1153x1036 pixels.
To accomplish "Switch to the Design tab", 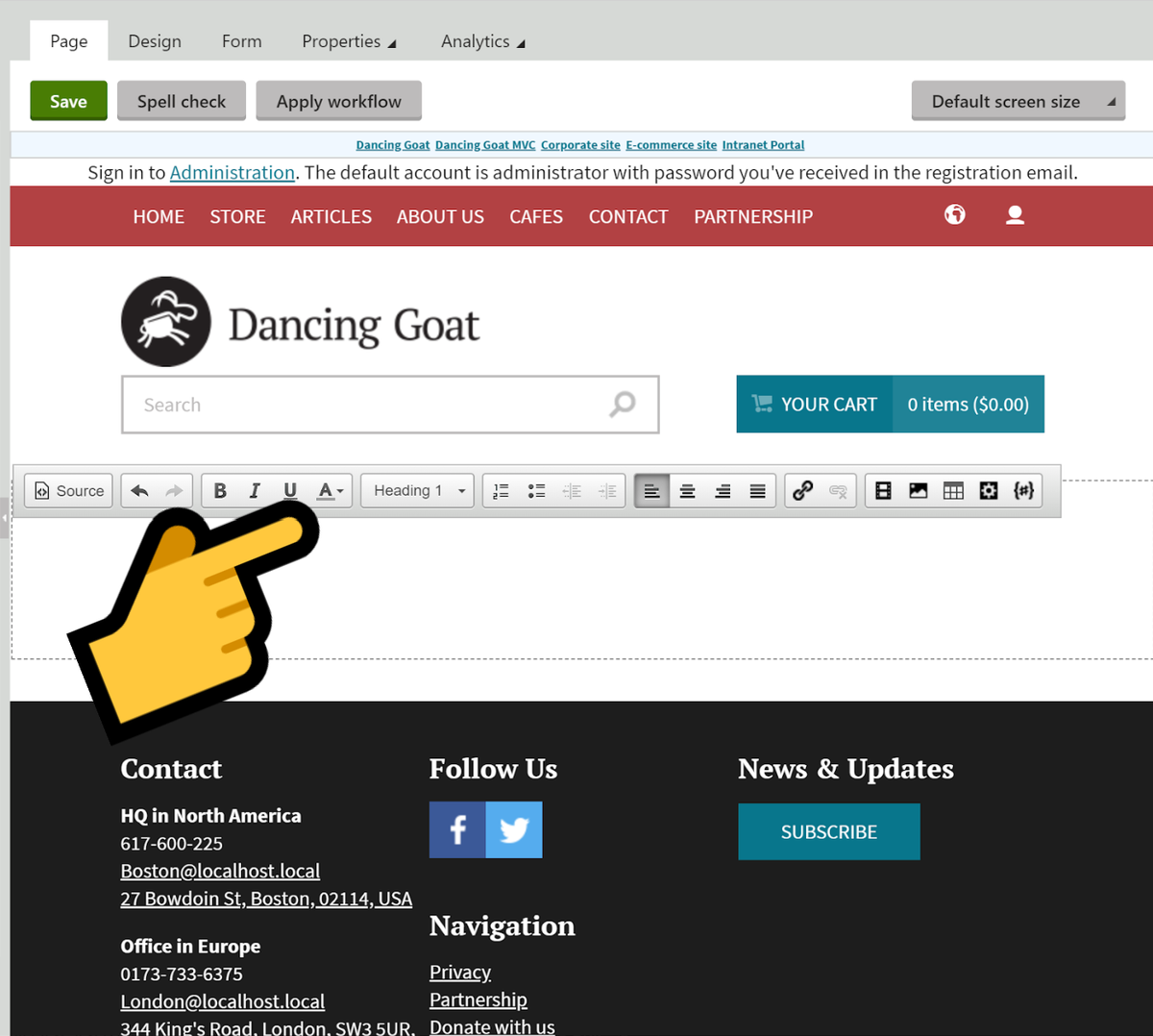I will 154,41.
